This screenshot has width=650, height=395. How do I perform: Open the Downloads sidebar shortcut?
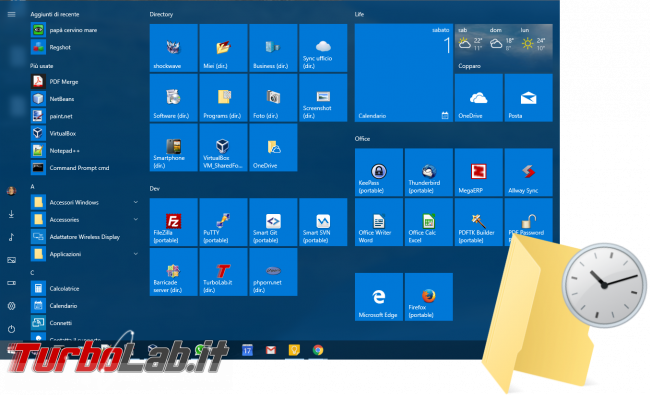pos(12,214)
